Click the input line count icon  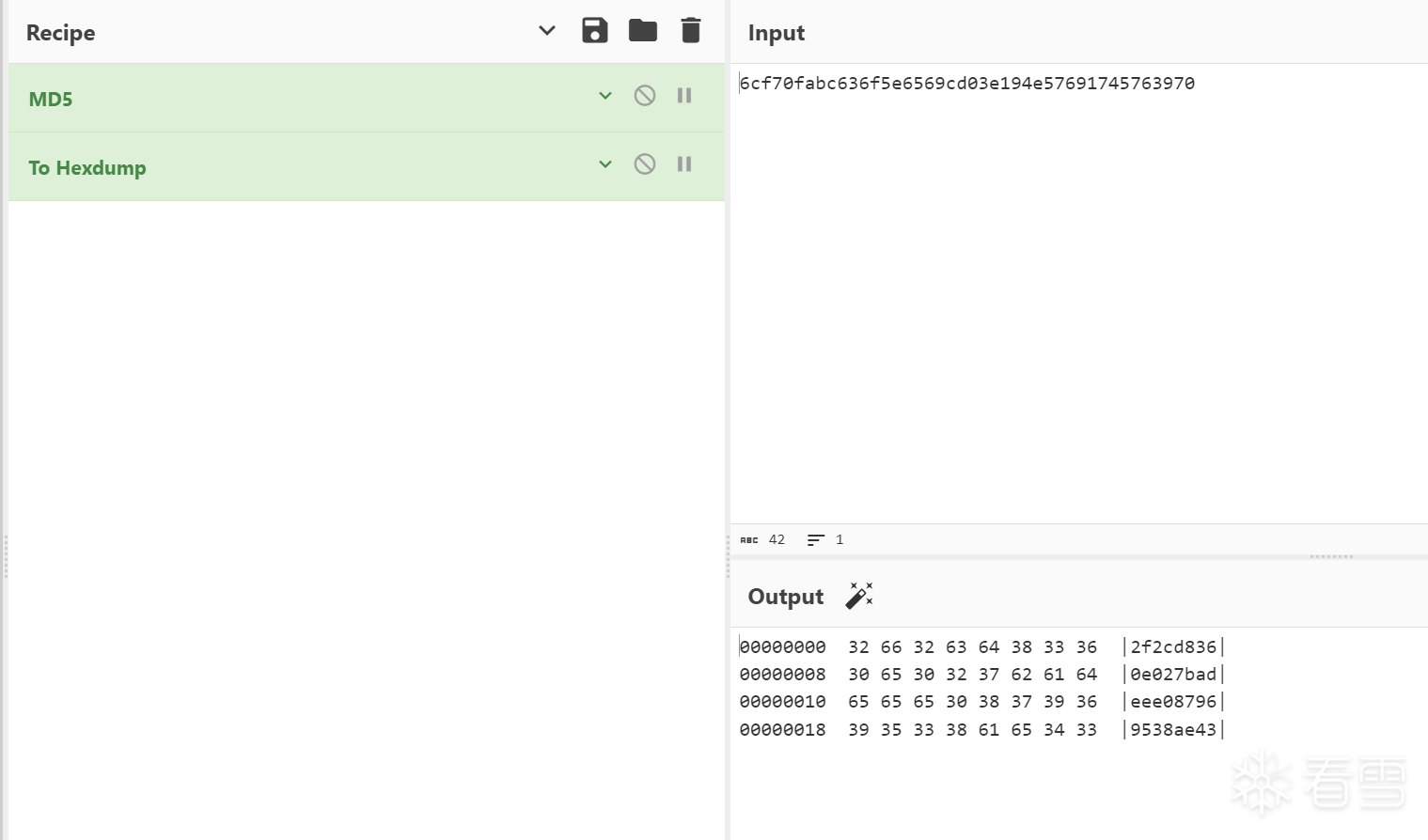click(x=815, y=540)
